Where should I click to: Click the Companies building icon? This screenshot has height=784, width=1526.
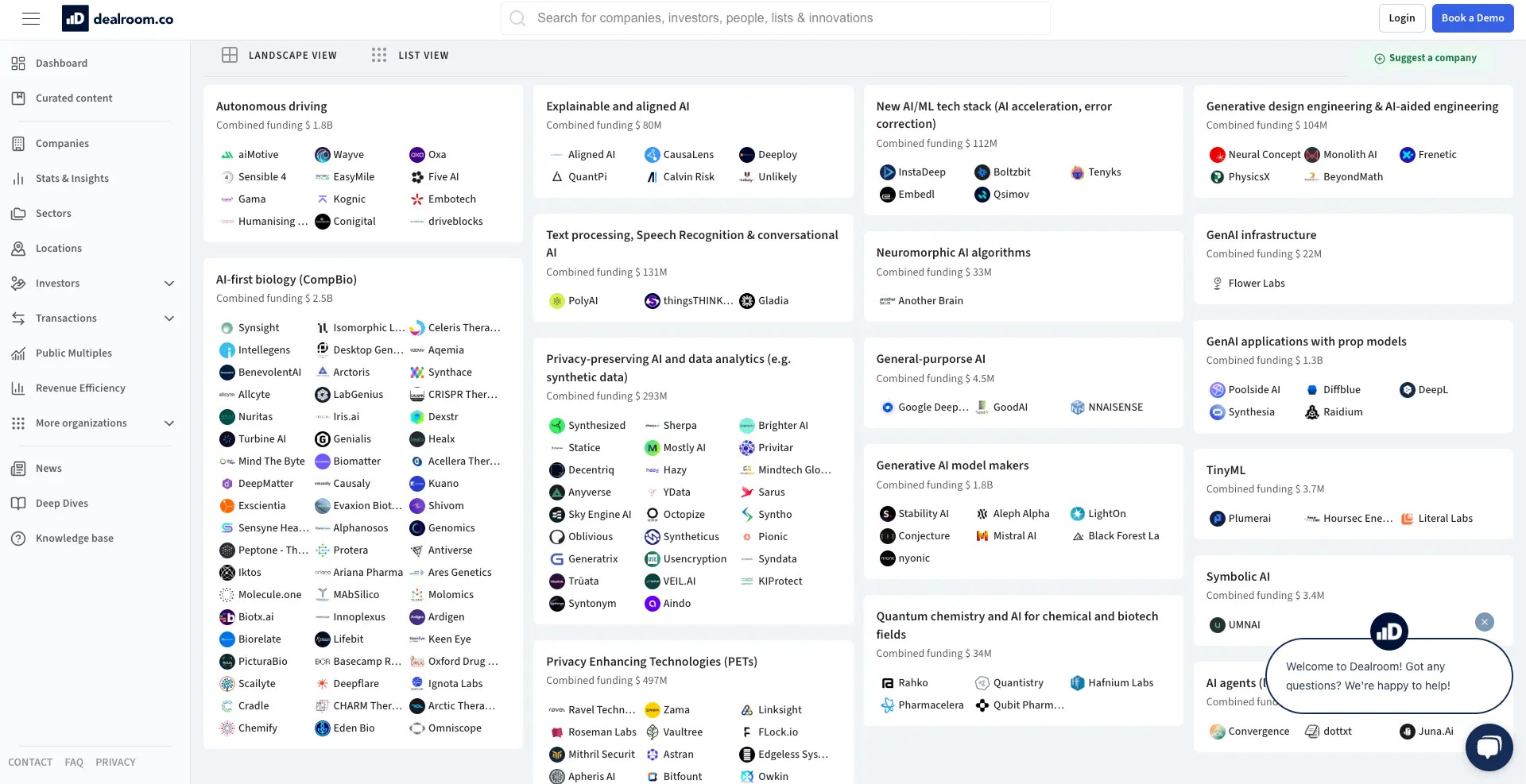18,144
